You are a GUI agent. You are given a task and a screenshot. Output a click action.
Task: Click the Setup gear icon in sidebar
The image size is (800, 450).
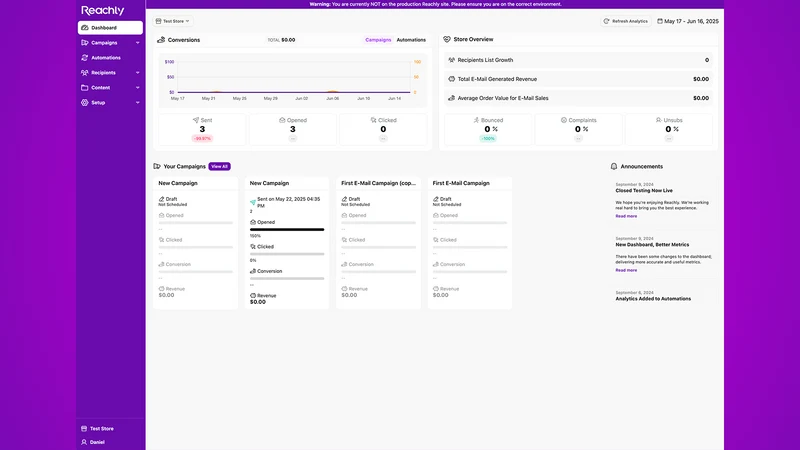pyautogui.click(x=85, y=103)
